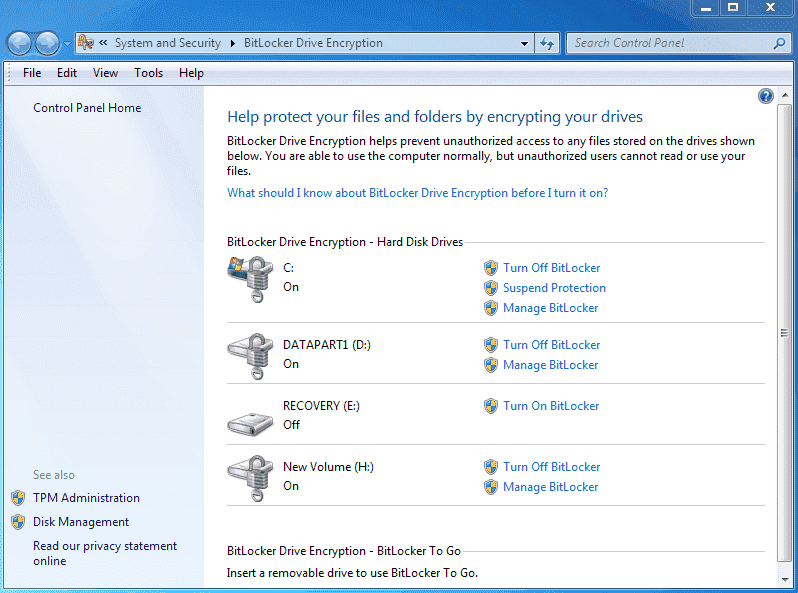Select the RECOVERY (E:) drive label

(321, 406)
